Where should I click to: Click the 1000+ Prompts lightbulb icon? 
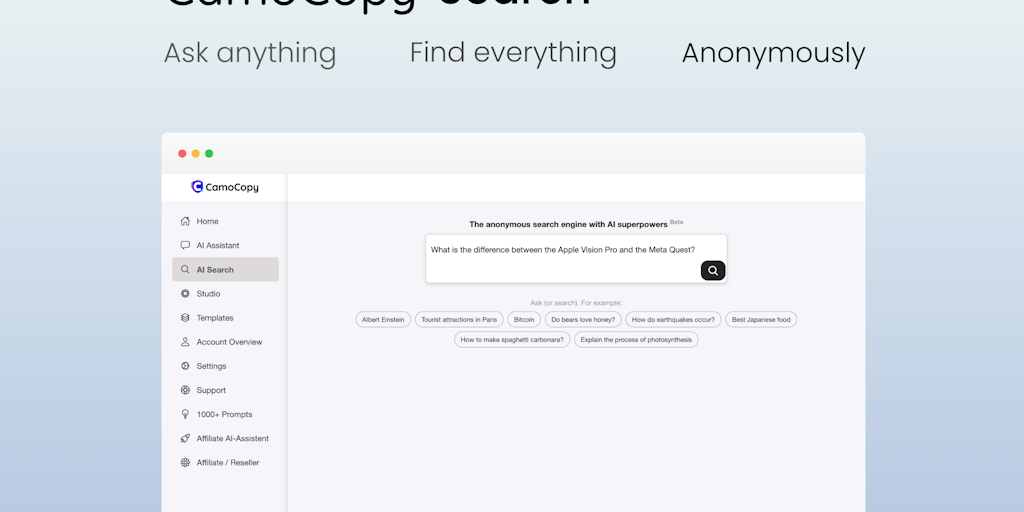[185, 415]
